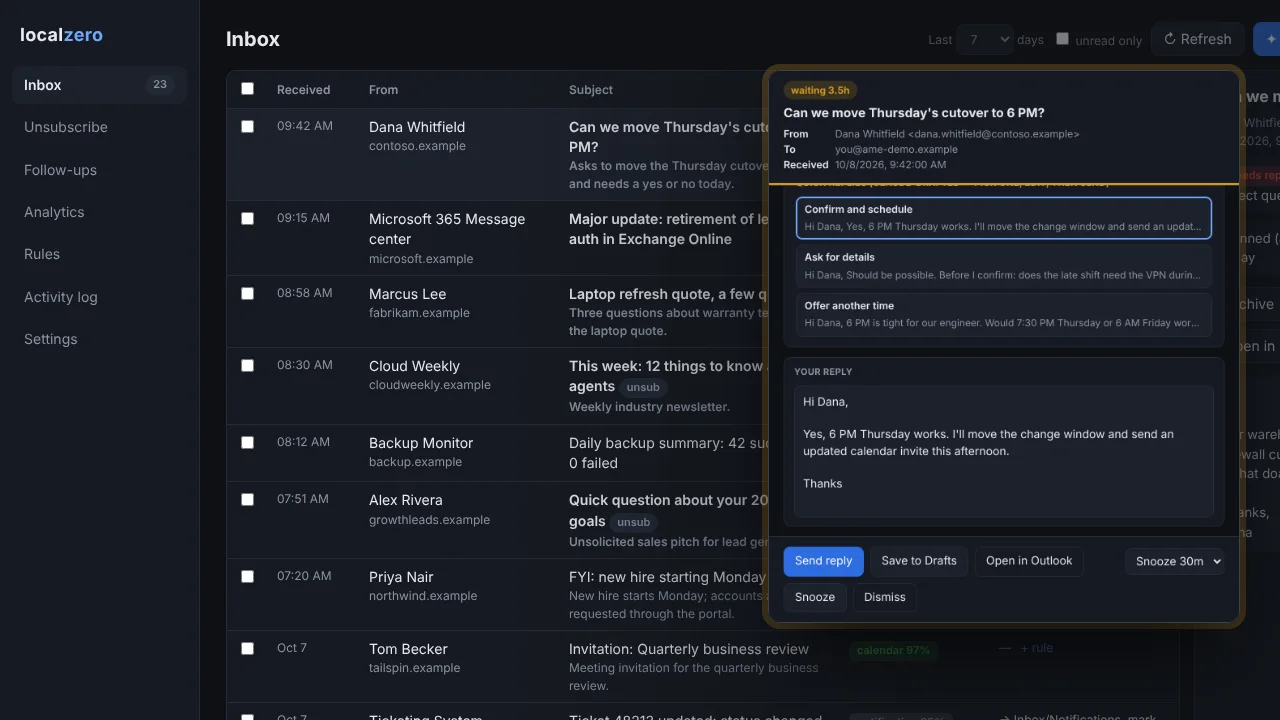The image size is (1280, 720).
Task: Check the Priya Nair email checkbox
Action: tap(247, 576)
